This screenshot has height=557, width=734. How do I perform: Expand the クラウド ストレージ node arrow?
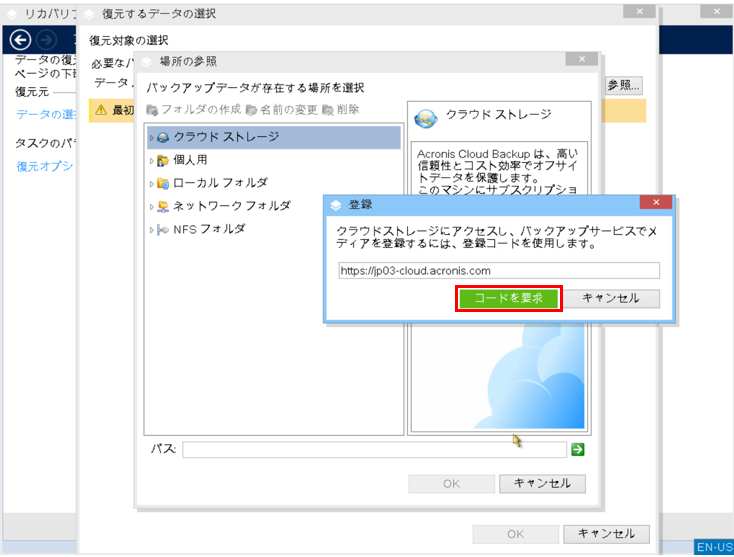click(151, 137)
